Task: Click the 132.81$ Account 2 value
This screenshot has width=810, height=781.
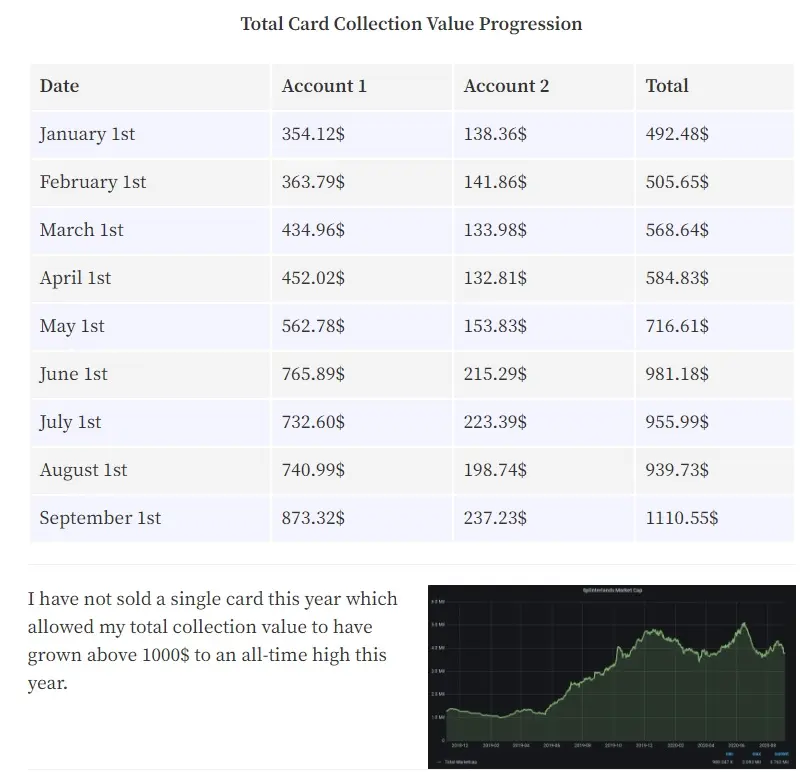Action: (495, 278)
